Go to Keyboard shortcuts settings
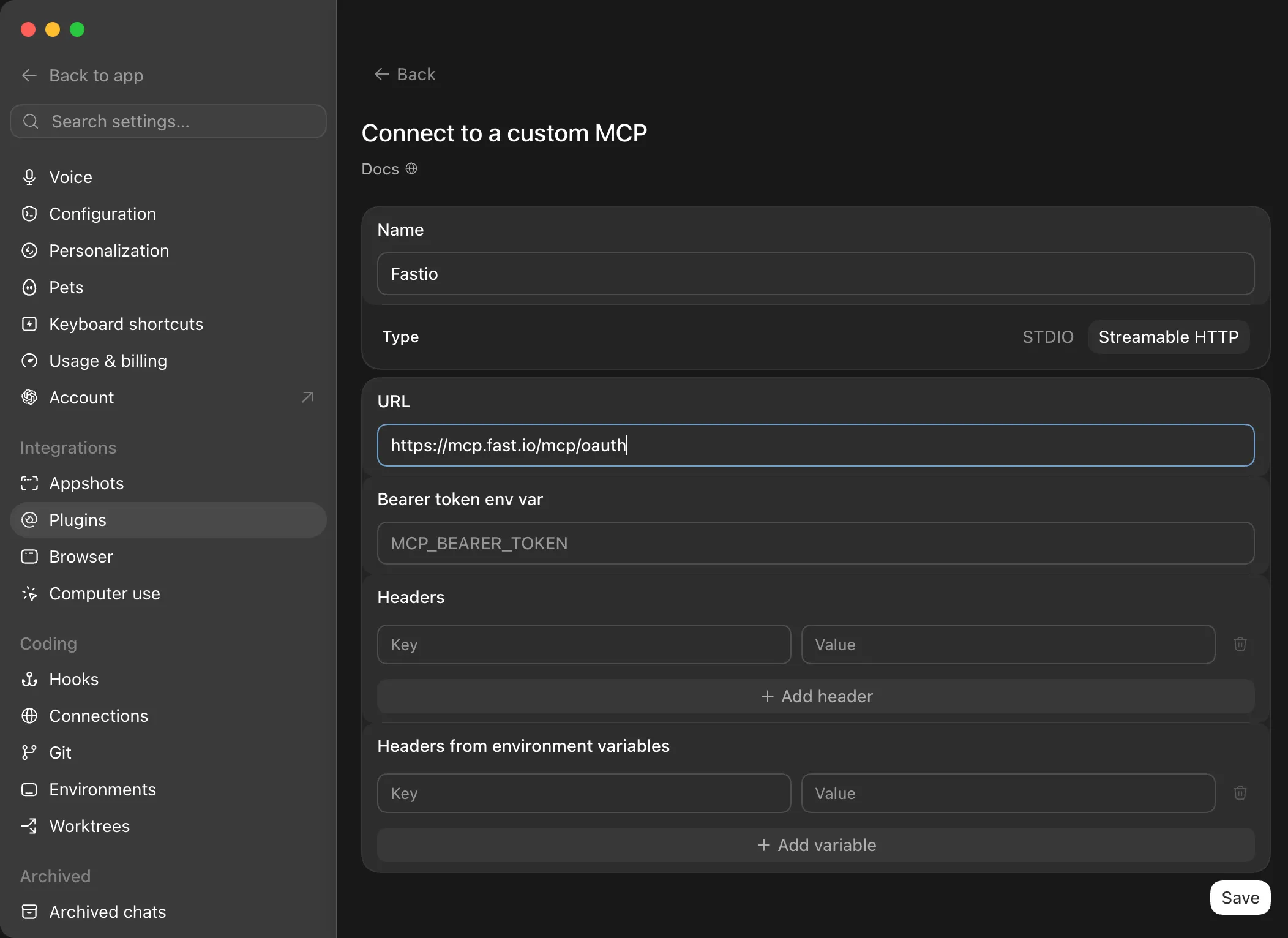Screen dimensions: 1288x938 coord(168,324)
